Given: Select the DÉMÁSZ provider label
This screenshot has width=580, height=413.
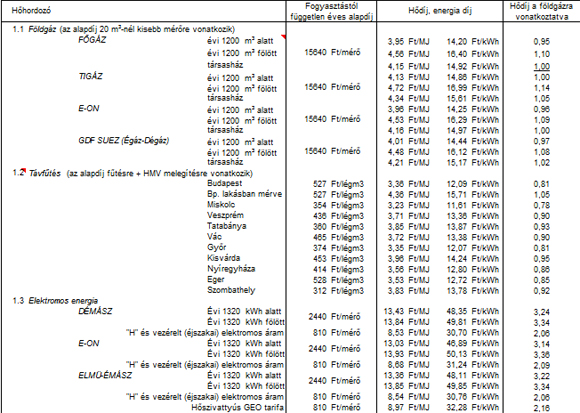Looking at the screenshot, I should point(95,311).
